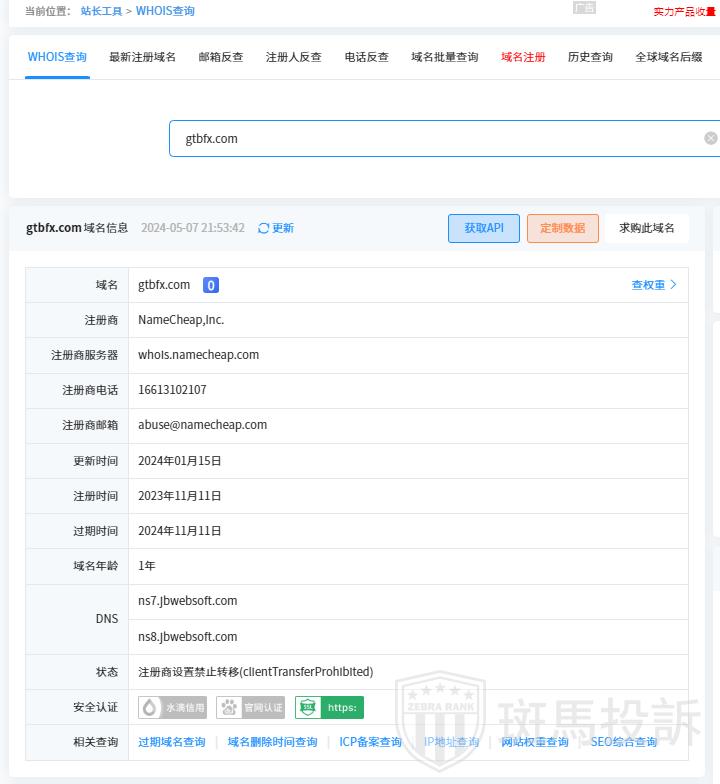Click the 求购此域名 button
This screenshot has height=784, width=720.
[x=646, y=228]
